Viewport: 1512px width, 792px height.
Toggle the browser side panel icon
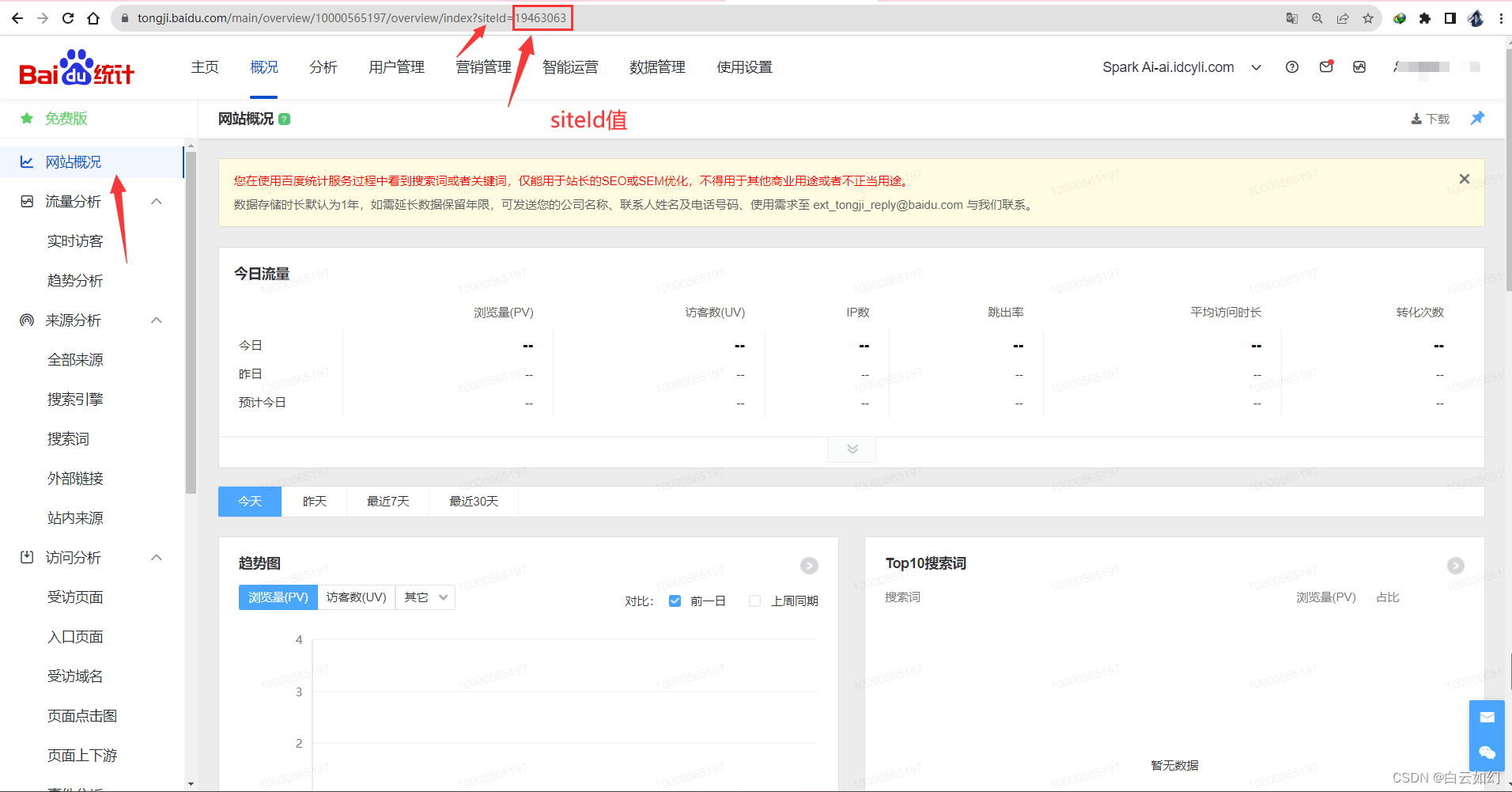click(x=1450, y=18)
